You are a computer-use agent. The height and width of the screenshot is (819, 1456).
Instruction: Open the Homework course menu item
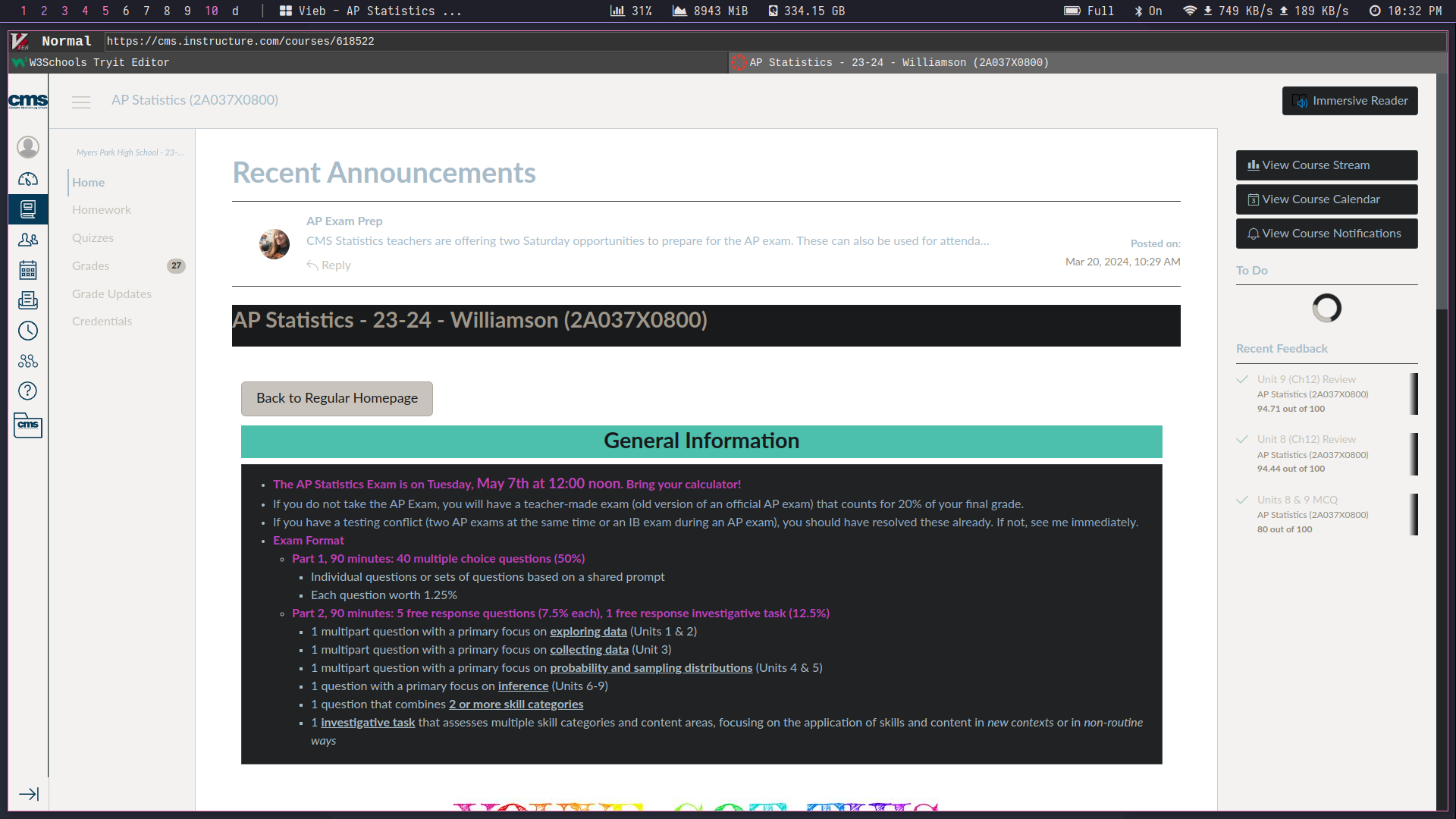[x=102, y=210]
